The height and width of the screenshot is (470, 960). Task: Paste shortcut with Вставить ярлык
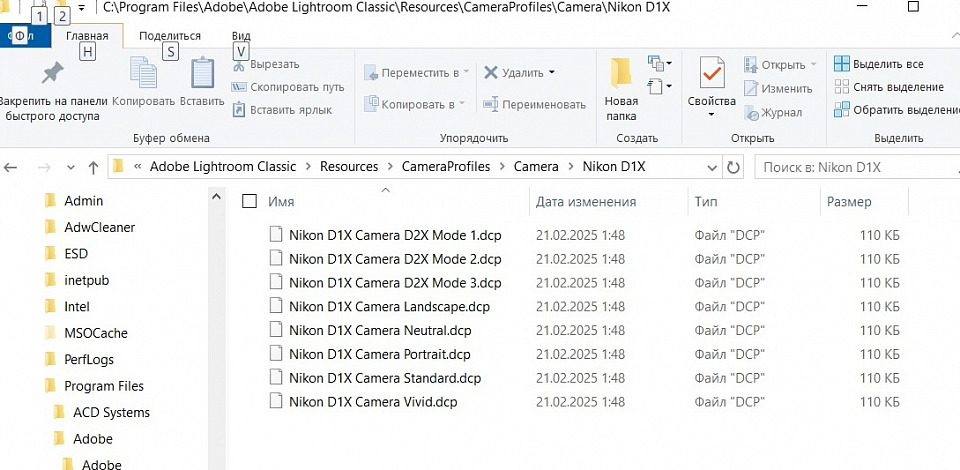tap(282, 111)
